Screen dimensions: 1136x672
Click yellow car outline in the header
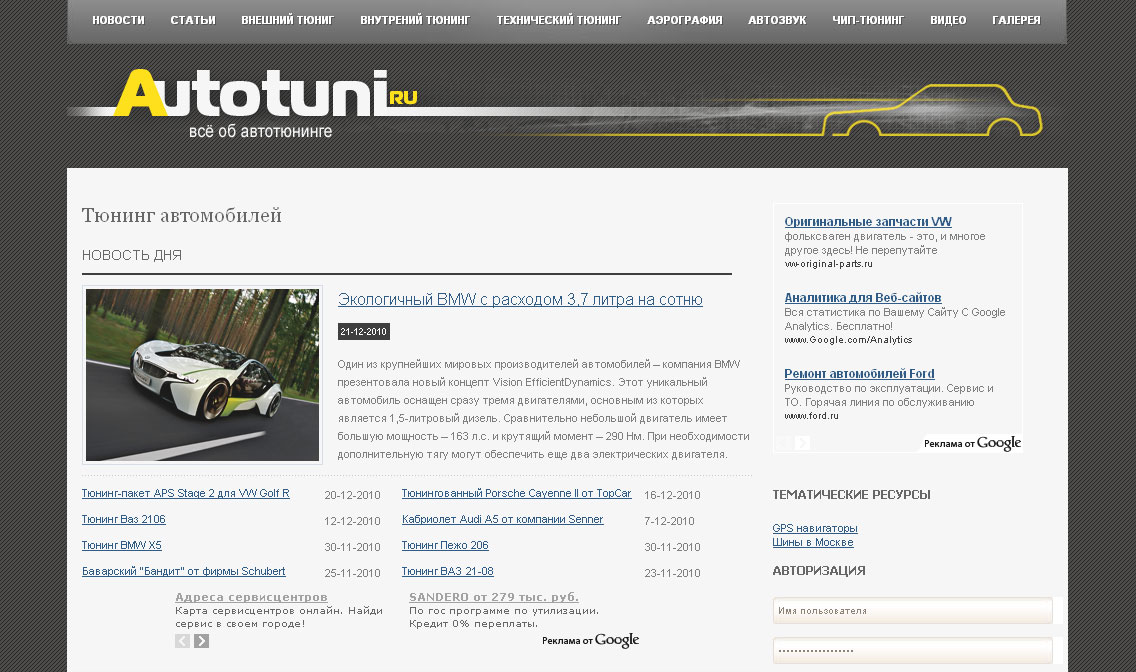930,112
